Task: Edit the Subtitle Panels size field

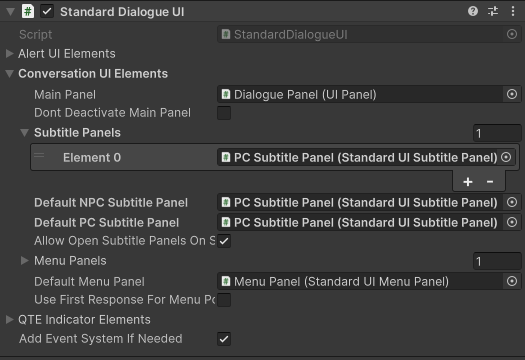Action: point(497,133)
